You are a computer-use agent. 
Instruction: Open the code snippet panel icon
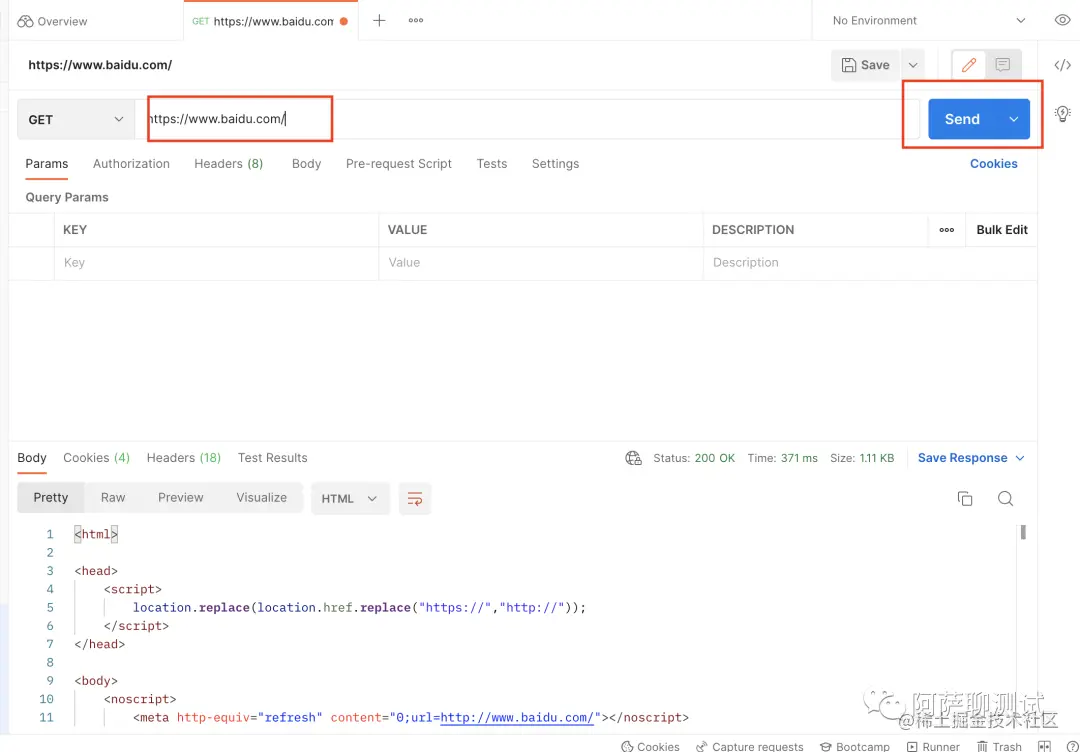coord(1062,65)
